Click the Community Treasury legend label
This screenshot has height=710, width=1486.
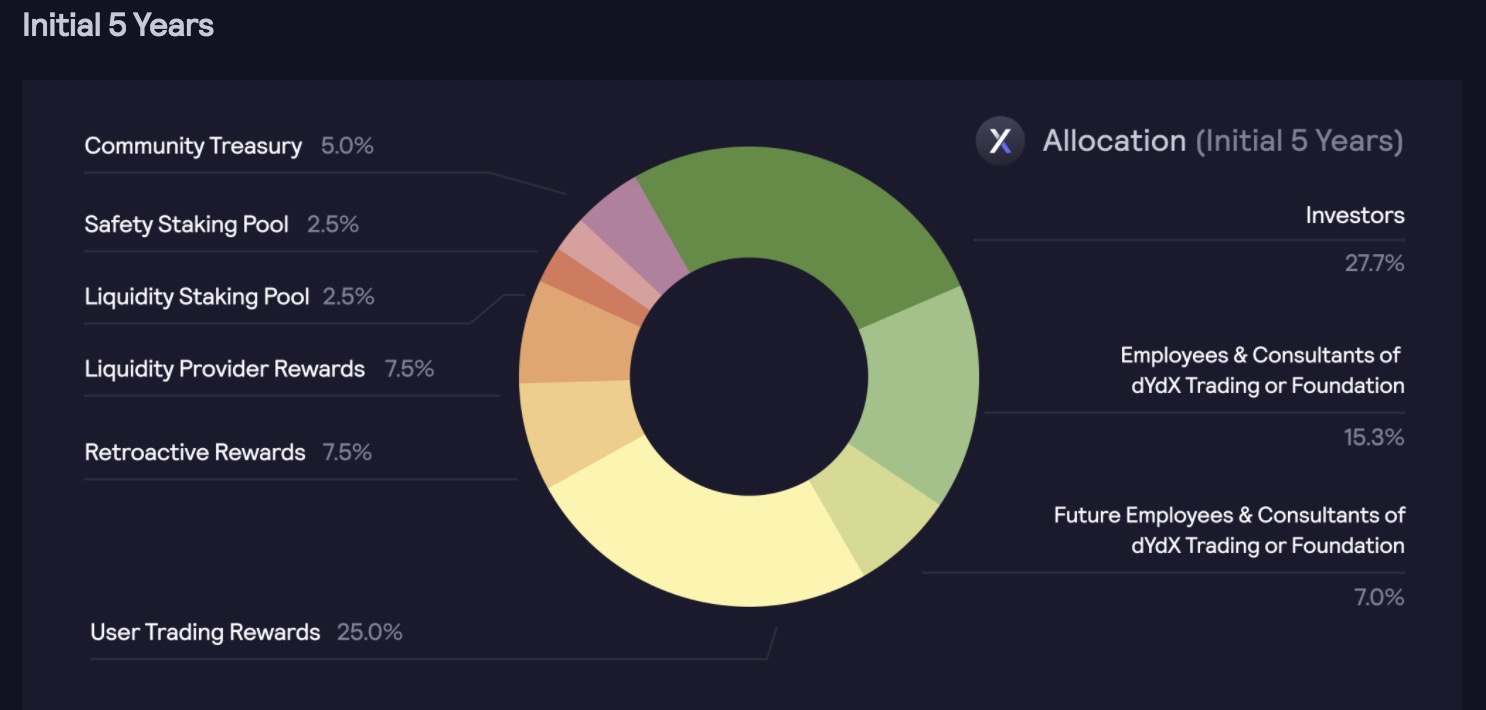tap(193, 146)
